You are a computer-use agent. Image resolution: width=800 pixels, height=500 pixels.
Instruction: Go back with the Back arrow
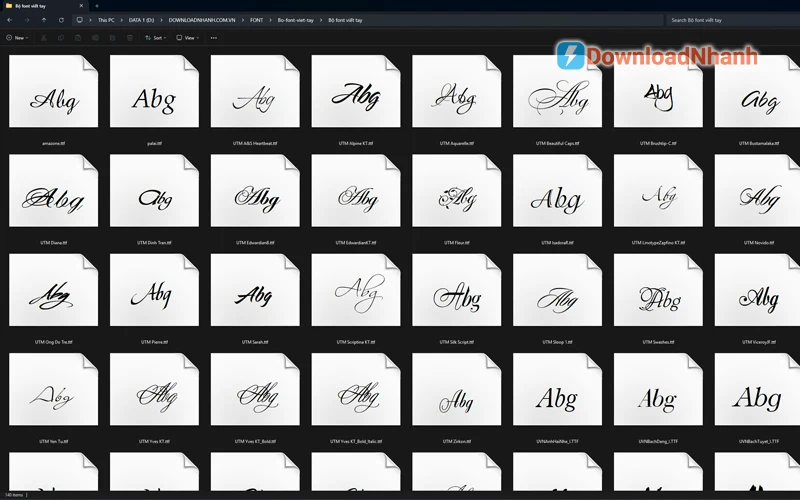point(10,20)
